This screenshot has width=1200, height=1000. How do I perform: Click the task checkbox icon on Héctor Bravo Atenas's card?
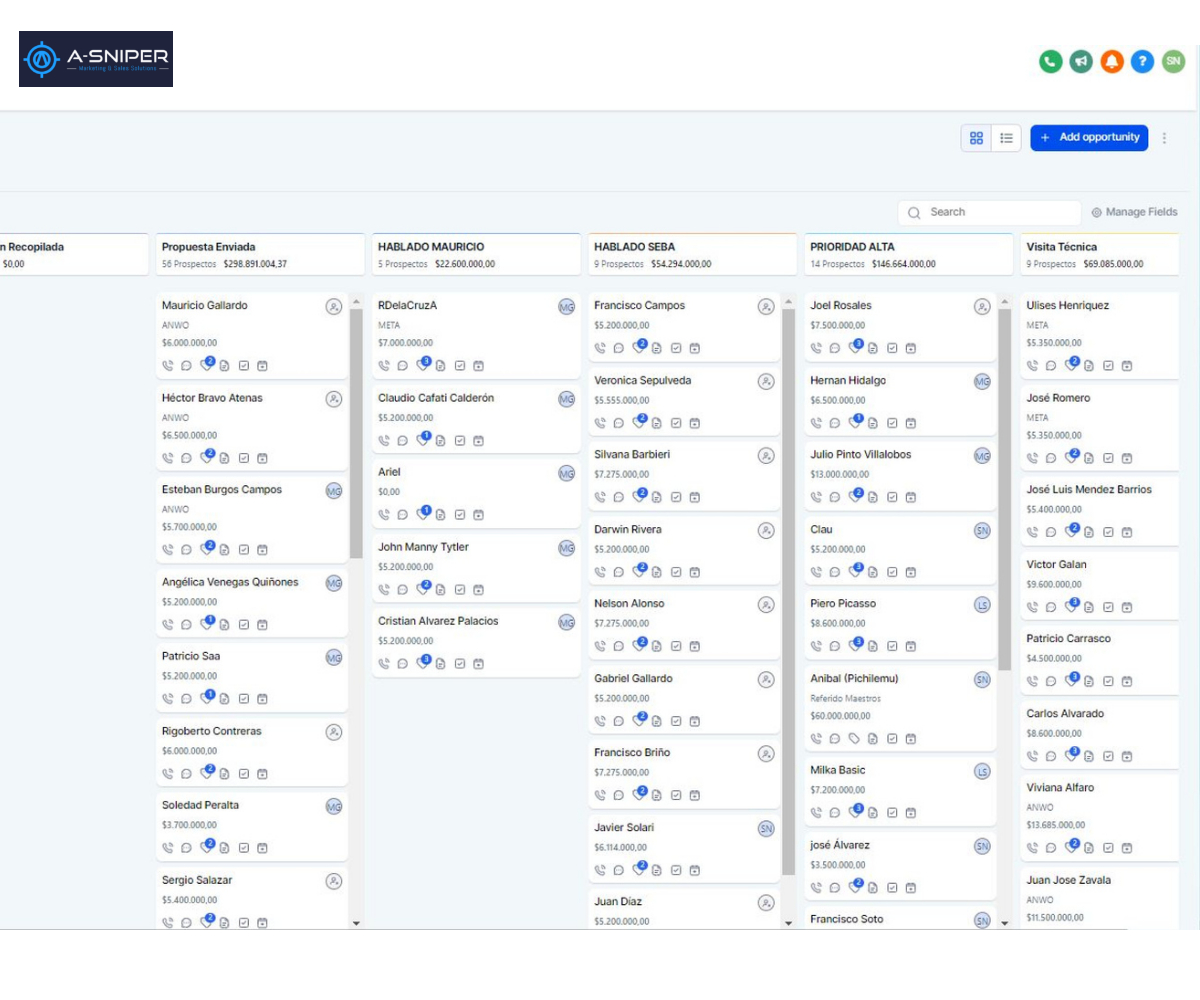244,459
